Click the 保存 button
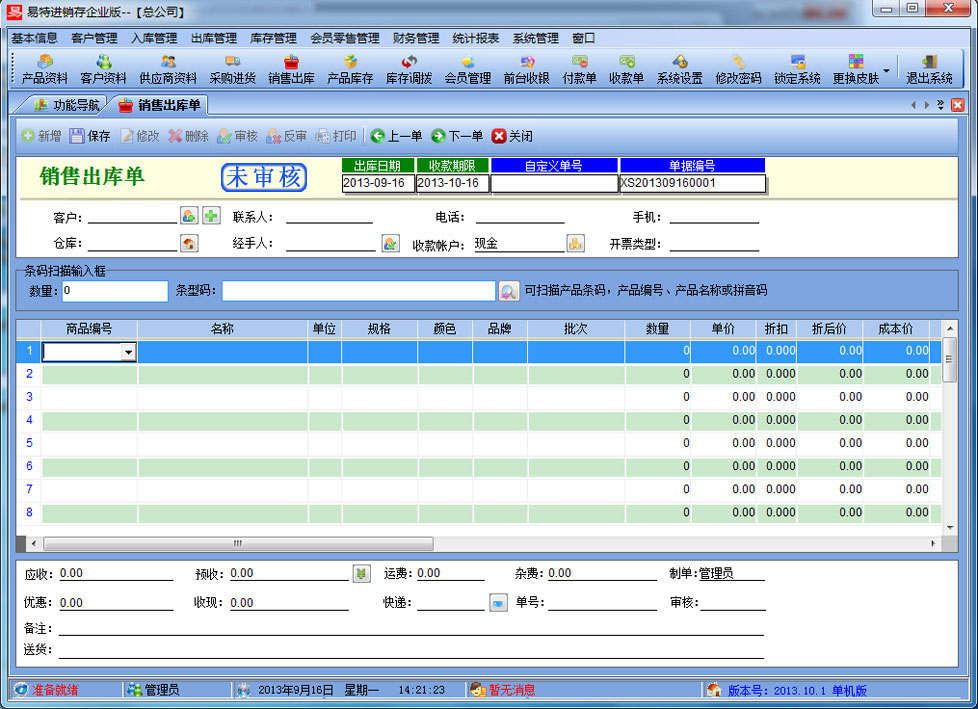 coord(89,136)
